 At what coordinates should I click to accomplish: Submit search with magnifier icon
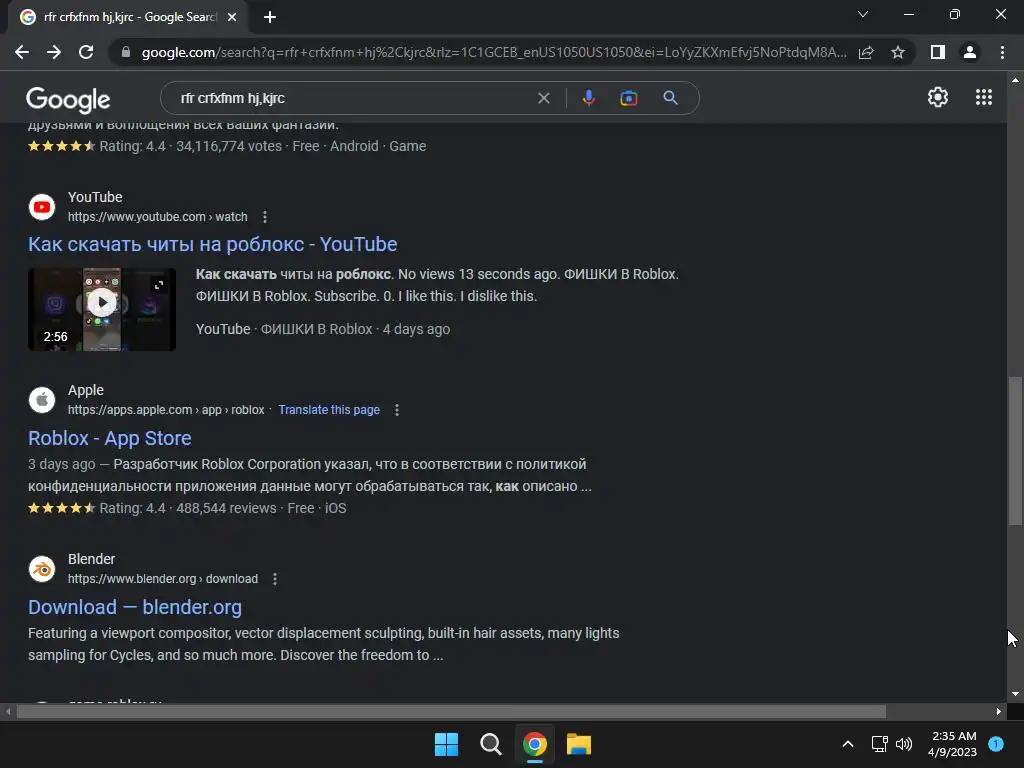[x=670, y=98]
